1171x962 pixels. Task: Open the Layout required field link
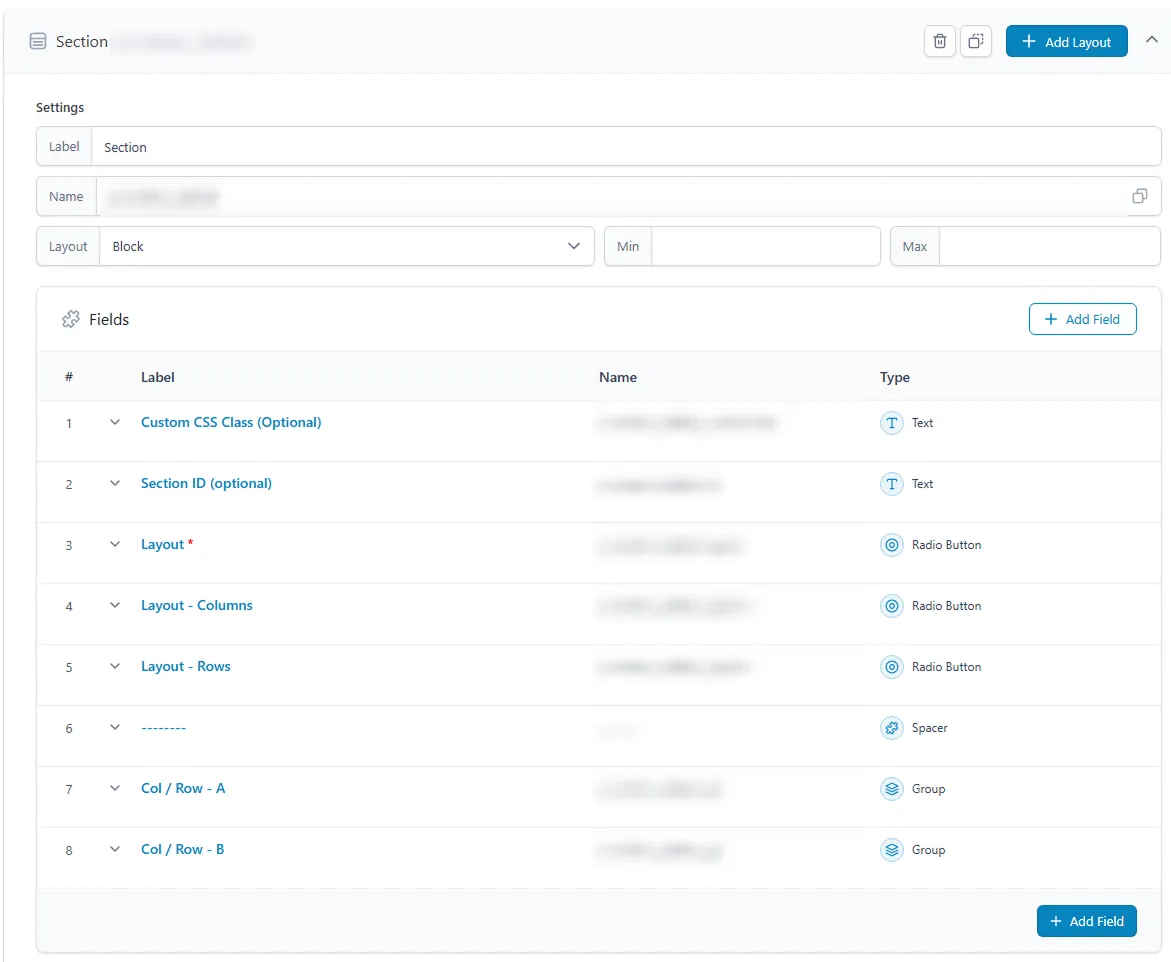[x=163, y=544]
